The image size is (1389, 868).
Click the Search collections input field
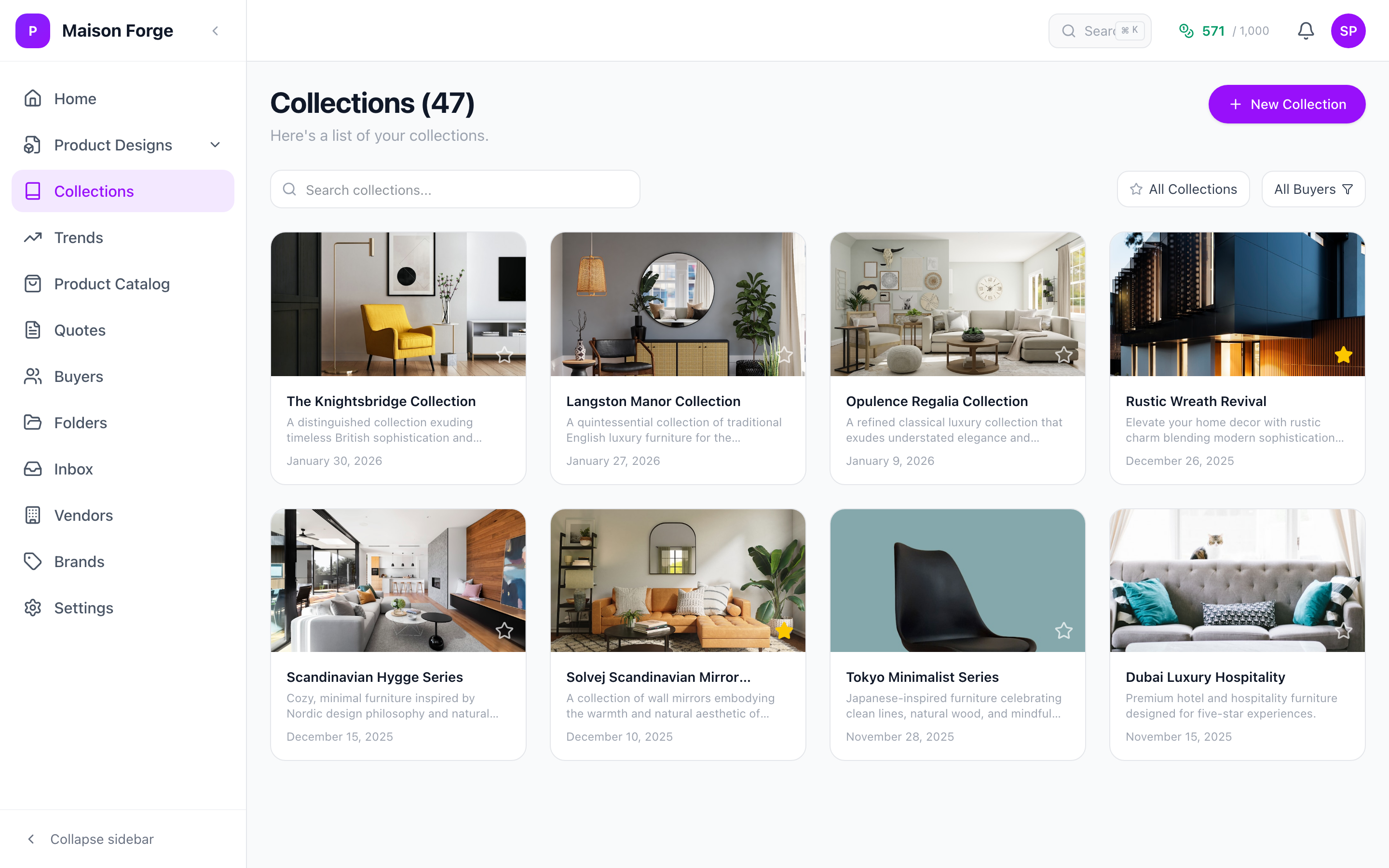[455, 189]
